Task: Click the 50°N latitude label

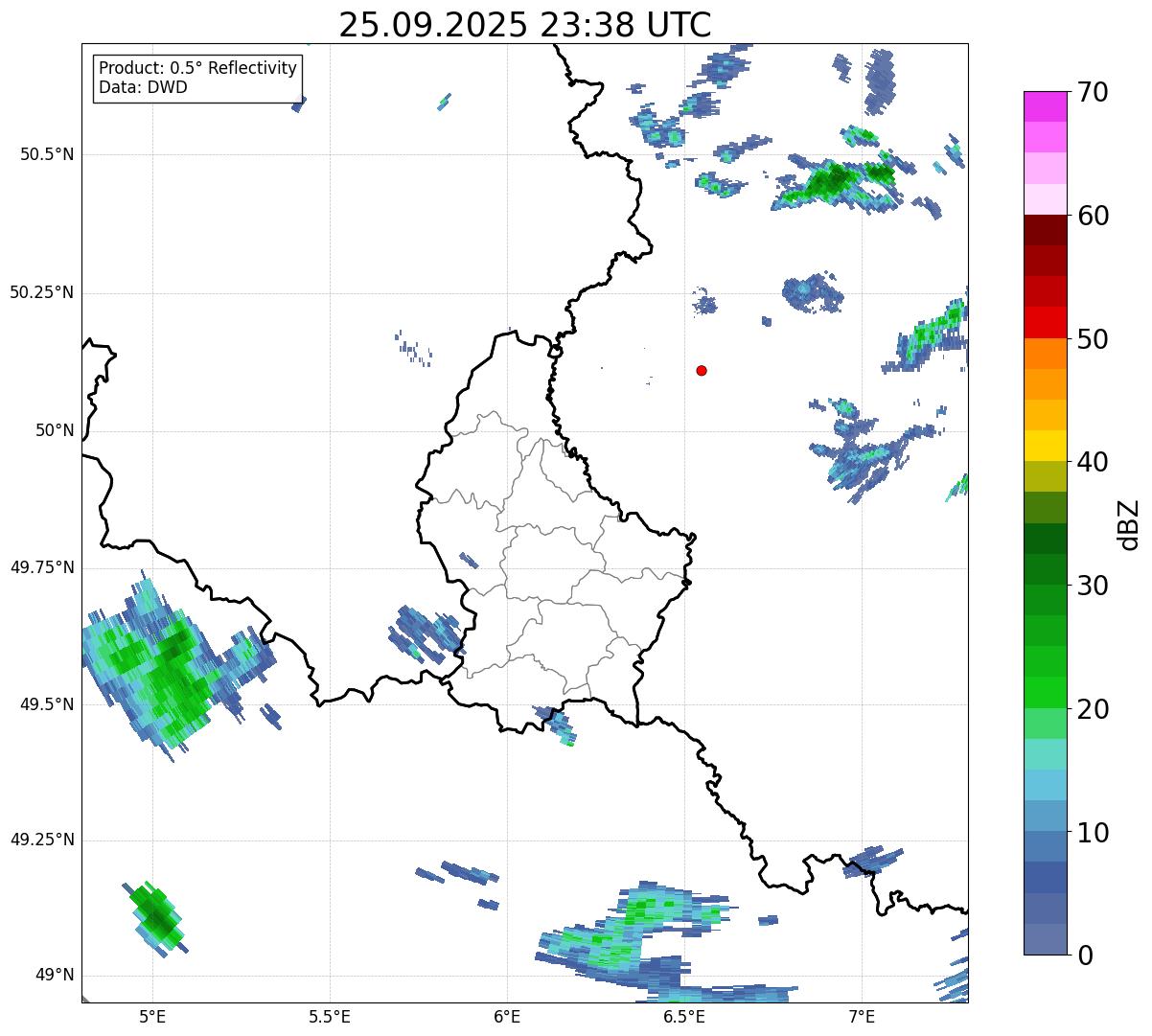Action: pyautogui.click(x=55, y=430)
